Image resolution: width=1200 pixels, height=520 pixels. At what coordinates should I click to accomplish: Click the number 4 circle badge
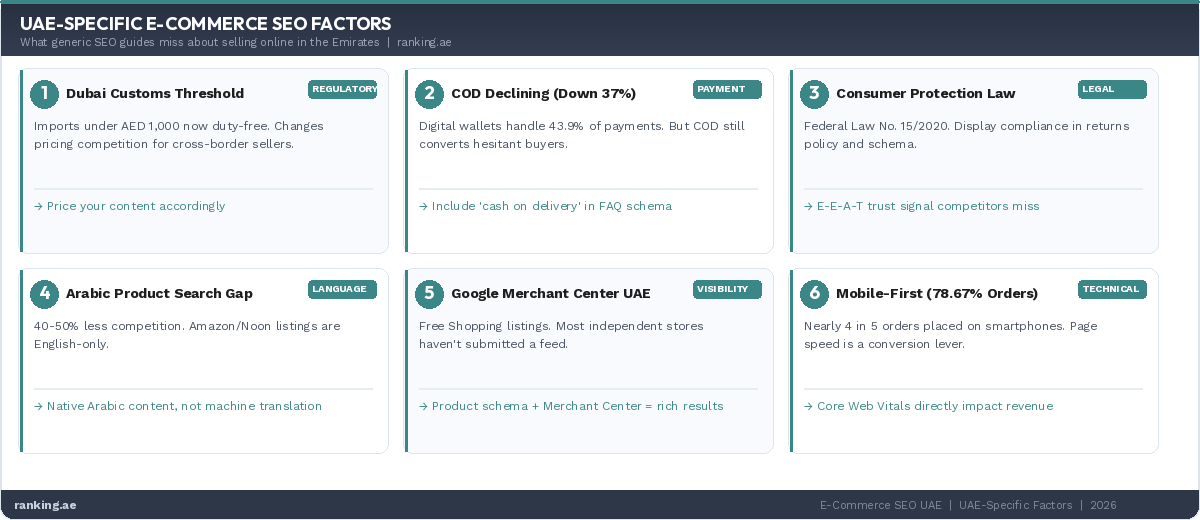click(x=44, y=294)
